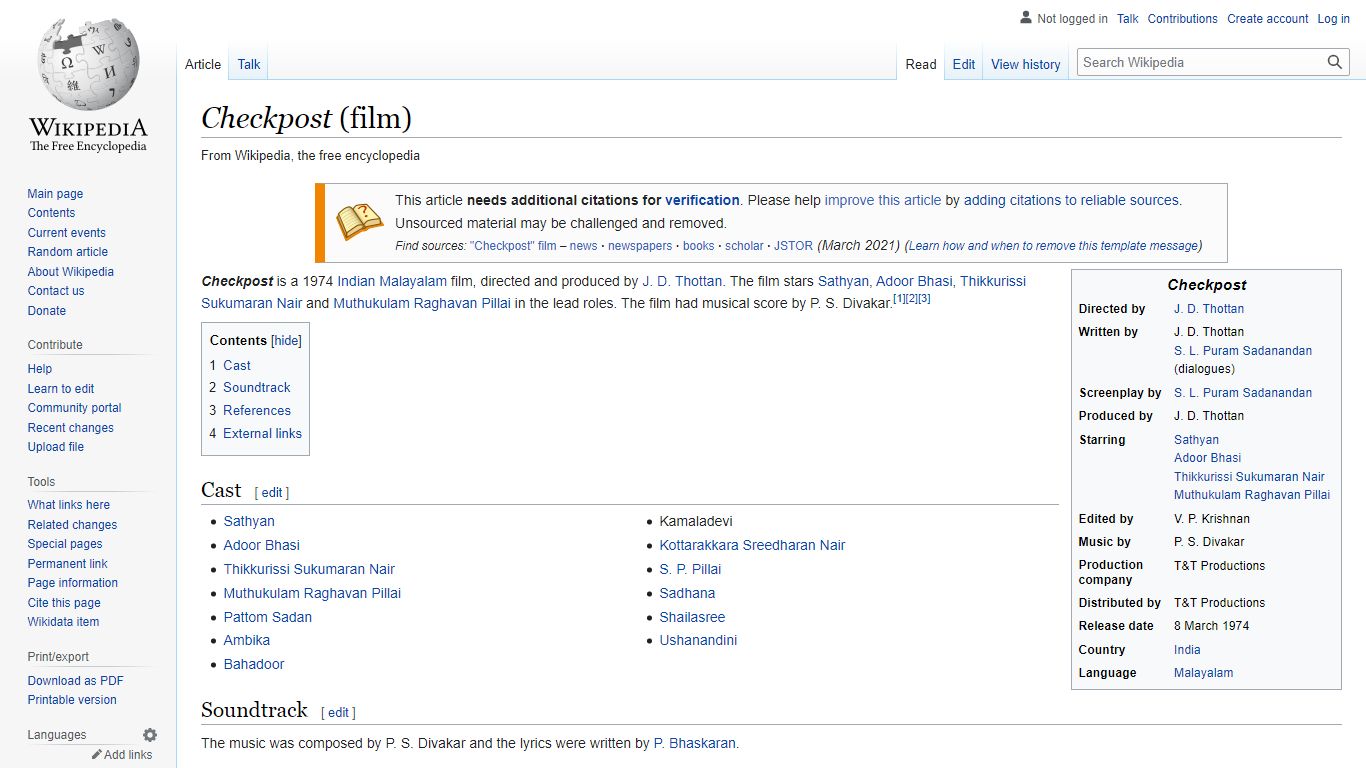
Task: Open Page information link
Action: coord(73,583)
